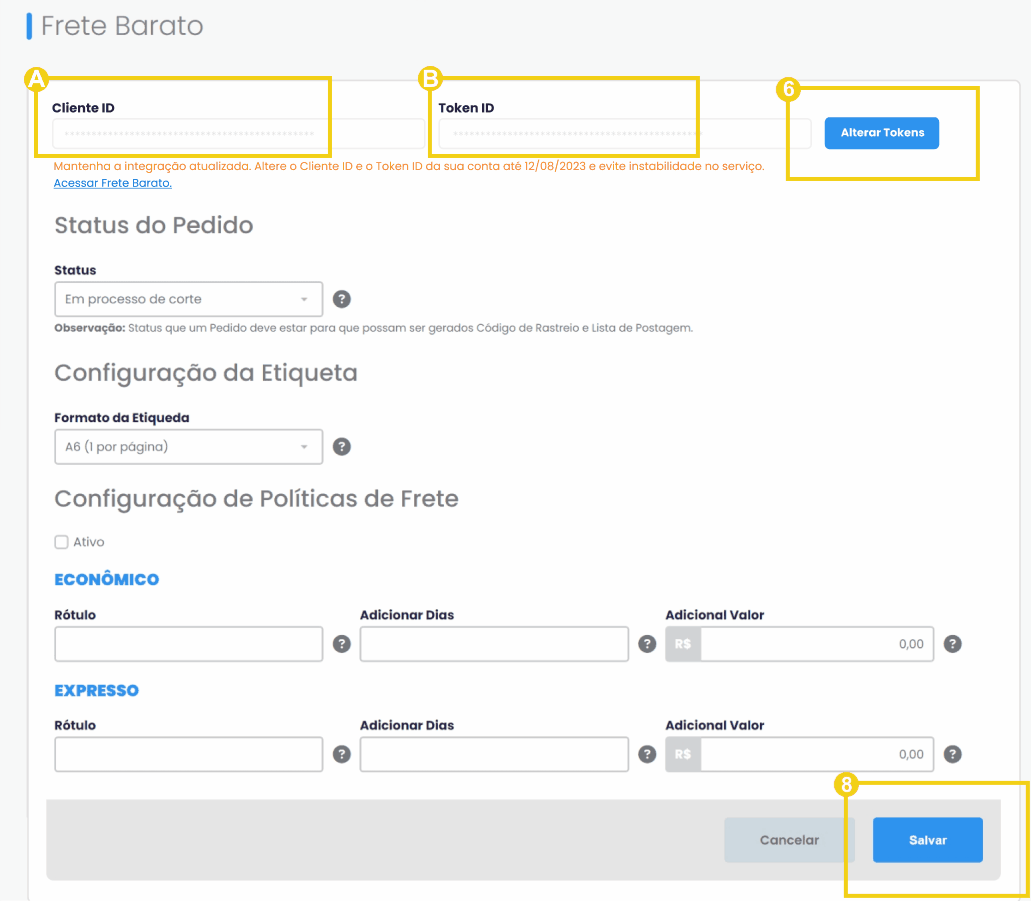Click help icon for Expresso Adicionar Dias
This screenshot has height=901, width=1031.
(x=647, y=754)
